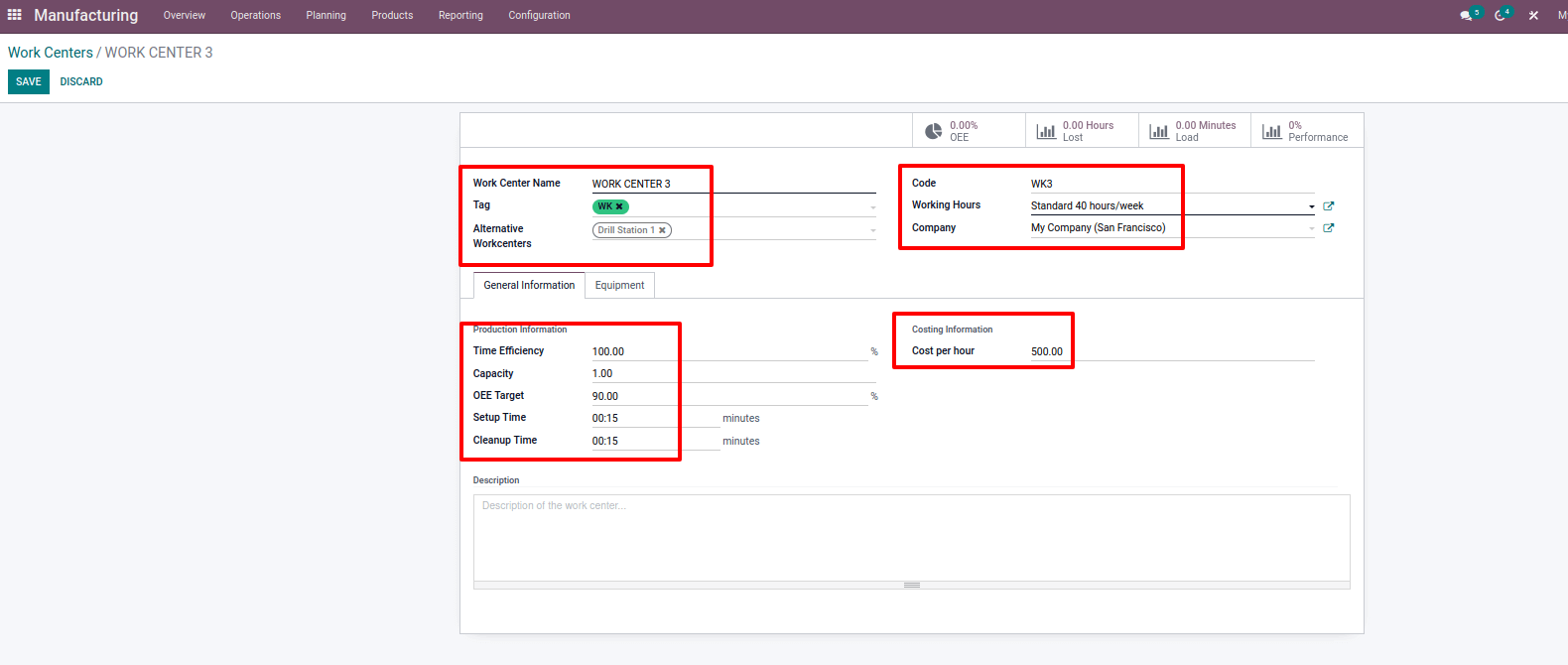Screen dimensions: 1568x665
Task: Edit the Code field WK3
Action: click(x=1172, y=184)
